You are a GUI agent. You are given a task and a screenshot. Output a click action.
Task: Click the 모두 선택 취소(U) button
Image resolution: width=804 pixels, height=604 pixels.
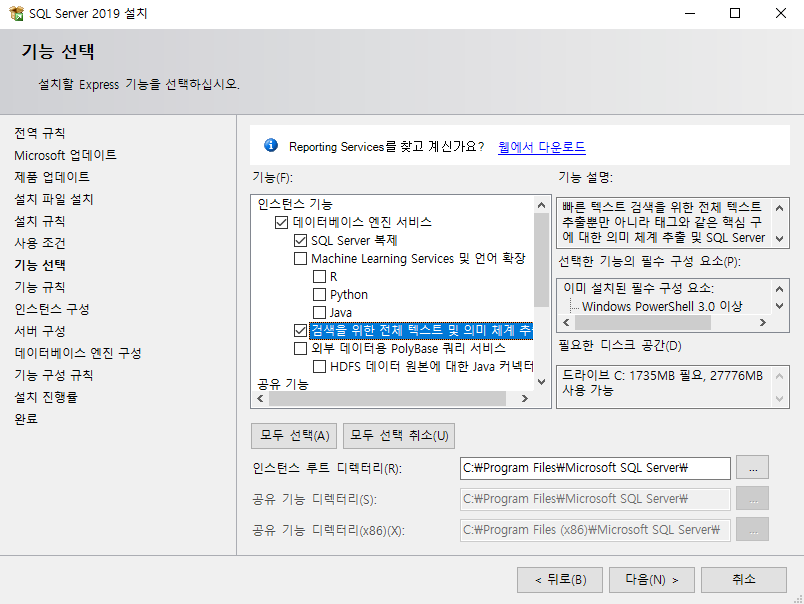coord(399,436)
